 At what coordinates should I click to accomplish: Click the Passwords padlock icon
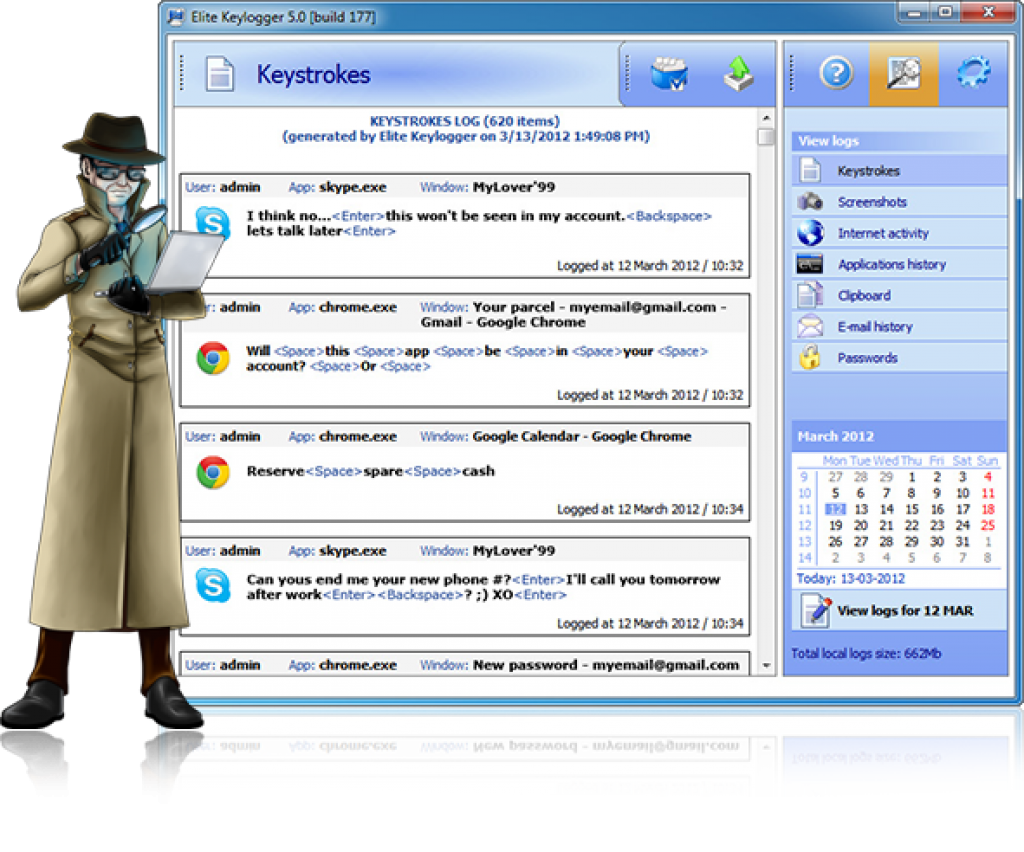810,357
